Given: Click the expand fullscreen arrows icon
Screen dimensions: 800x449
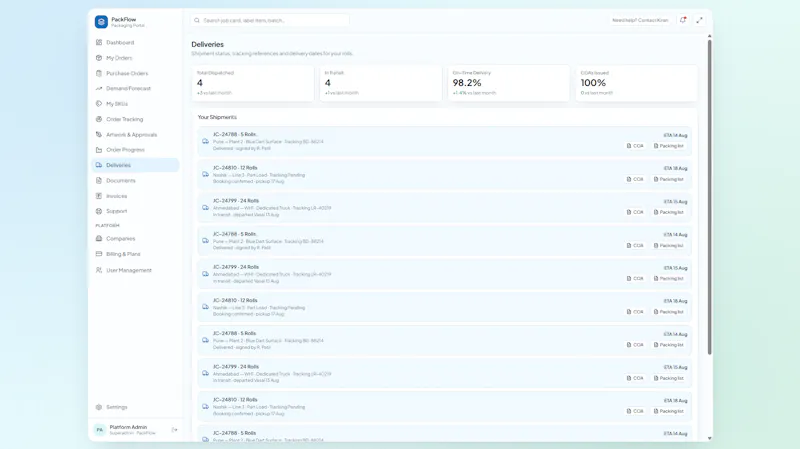Looking at the screenshot, I should click(699, 20).
